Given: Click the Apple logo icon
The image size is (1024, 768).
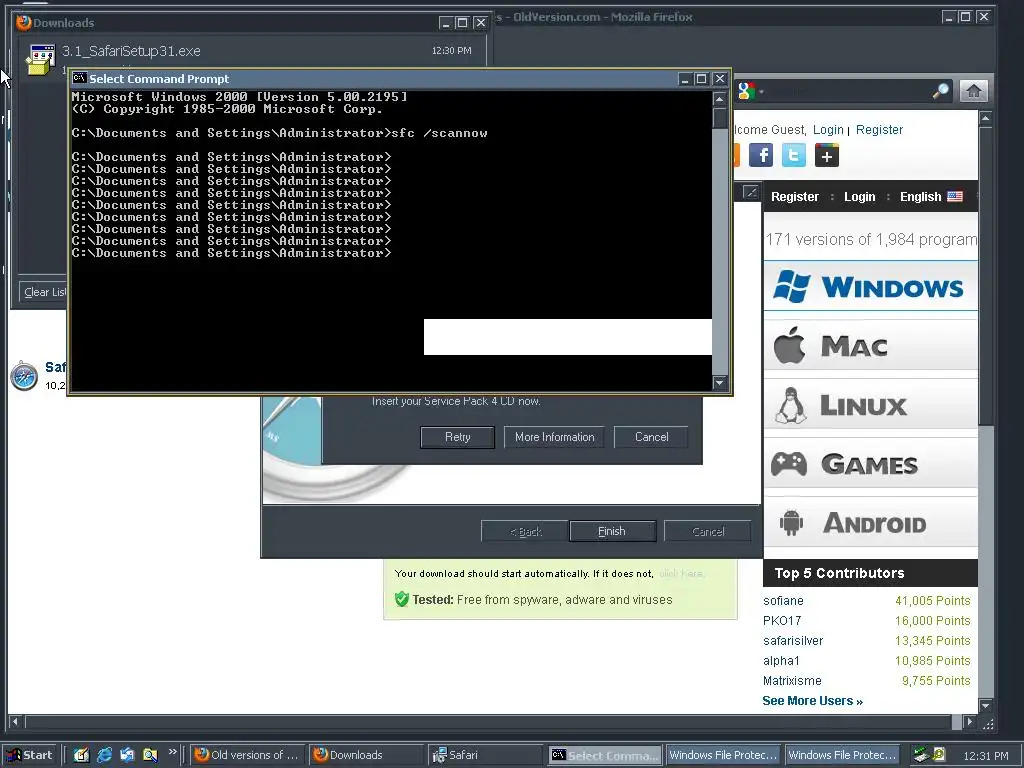Looking at the screenshot, I should 789,344.
